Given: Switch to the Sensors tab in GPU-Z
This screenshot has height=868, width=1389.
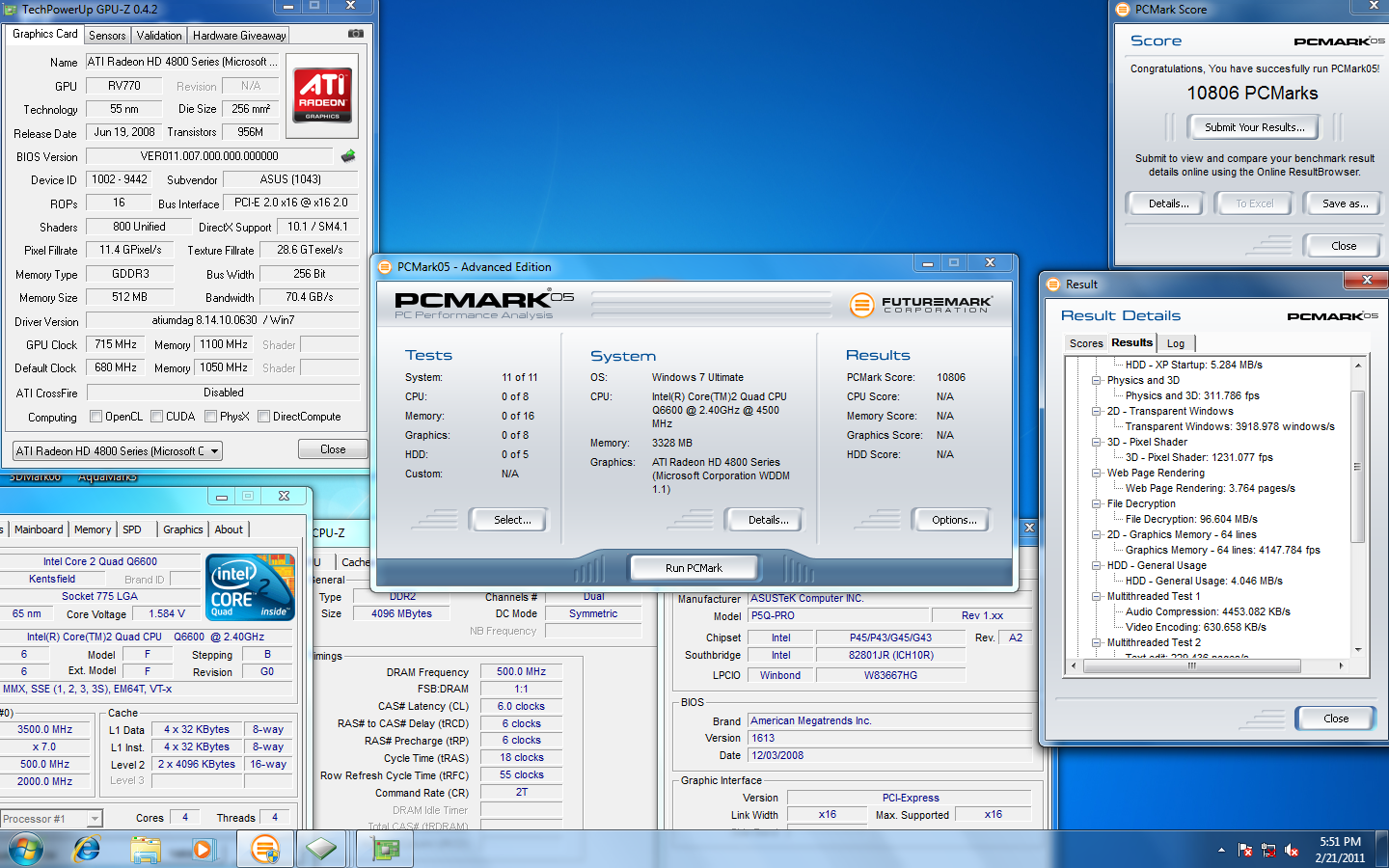Looking at the screenshot, I should (107, 36).
